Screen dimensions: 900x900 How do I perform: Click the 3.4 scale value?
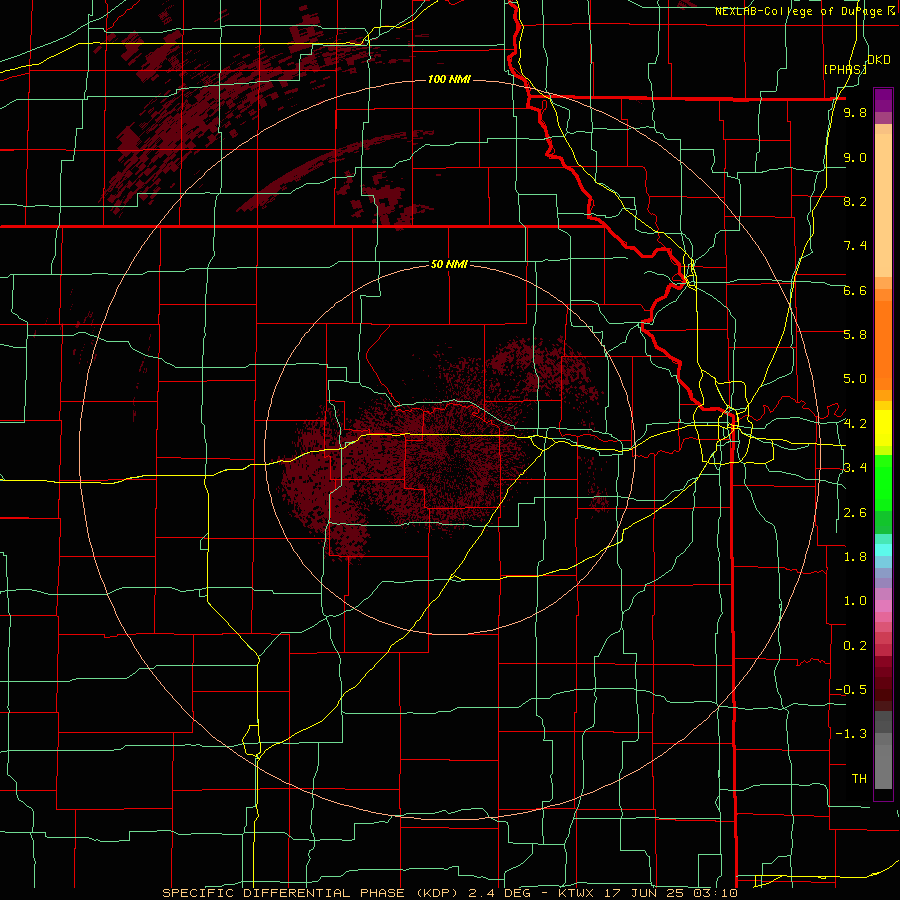(x=855, y=468)
